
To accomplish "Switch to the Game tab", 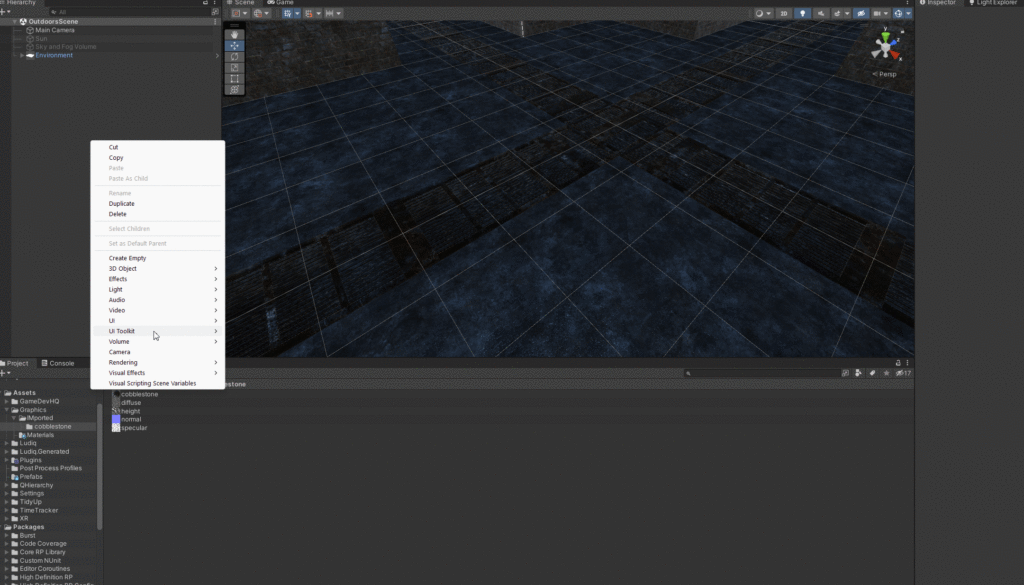I will [x=284, y=3].
